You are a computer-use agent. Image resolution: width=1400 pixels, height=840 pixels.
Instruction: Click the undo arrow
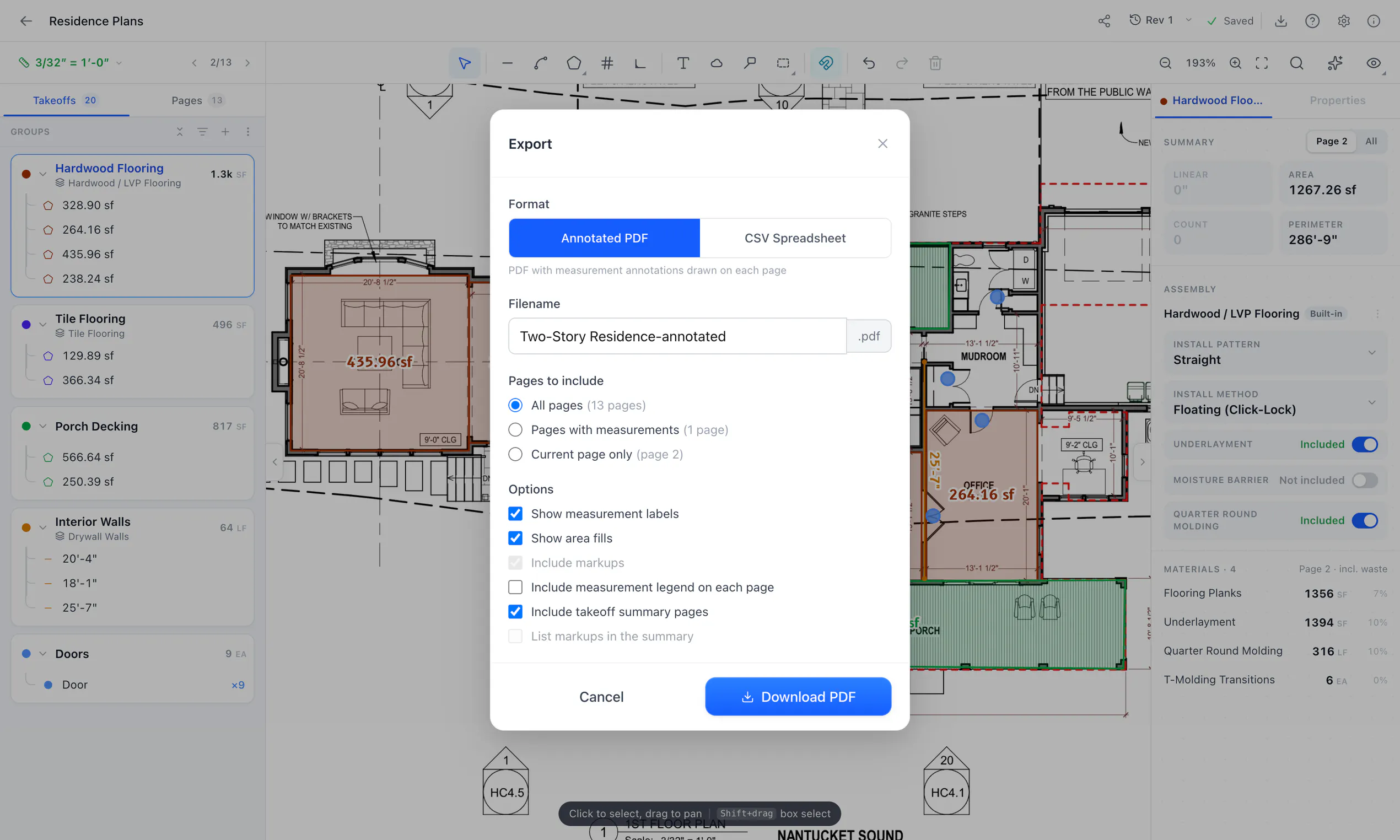point(869,63)
